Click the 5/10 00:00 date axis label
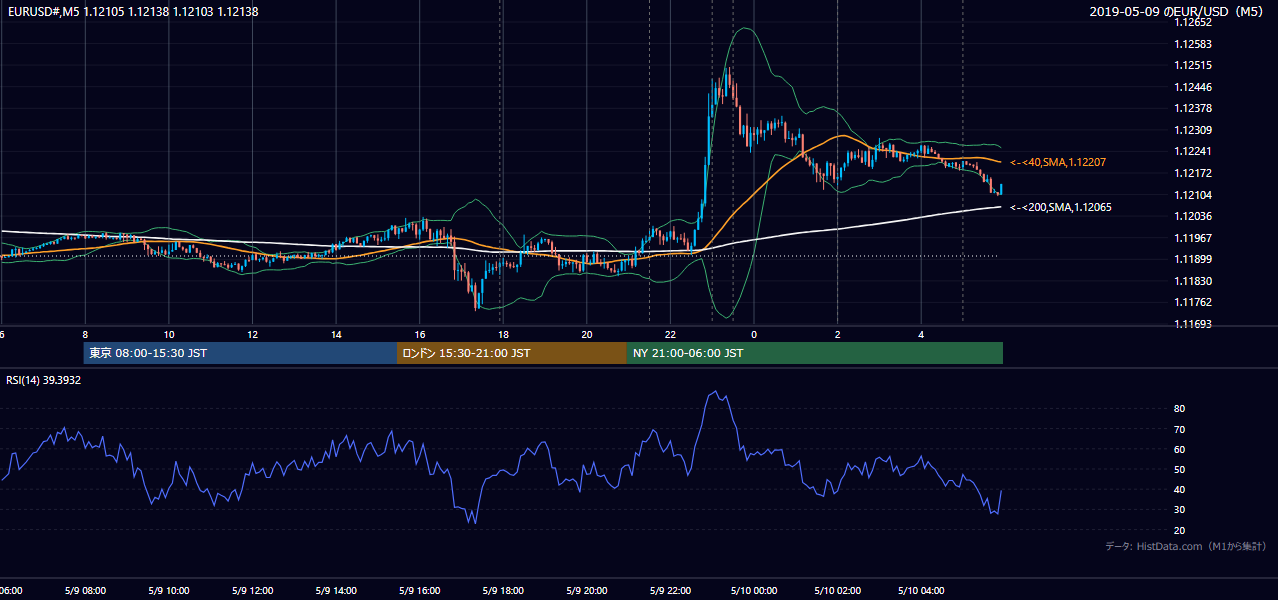This screenshot has height=600, width=1278. click(x=754, y=591)
